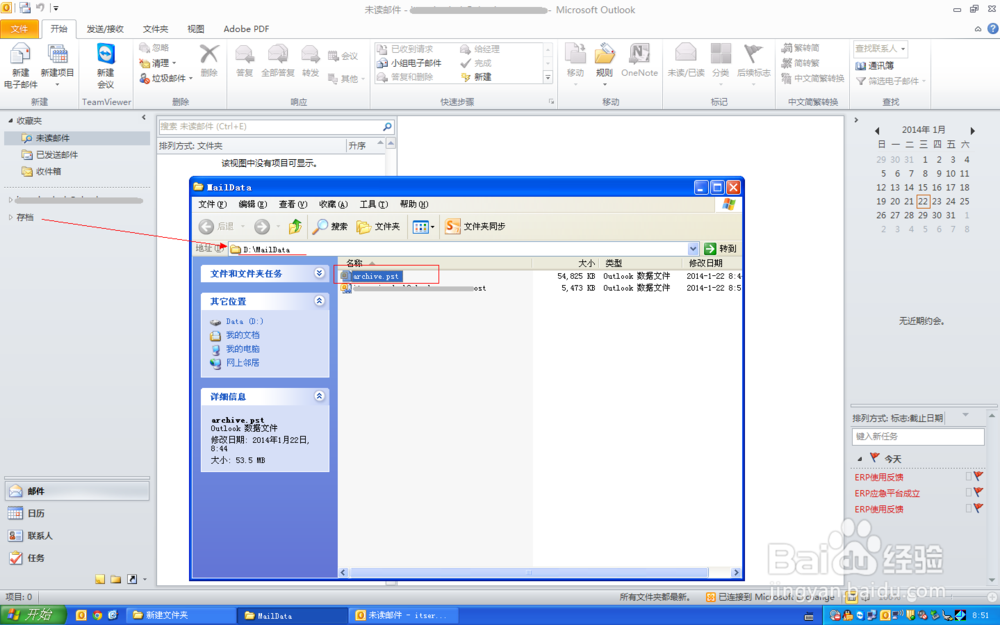The width and height of the screenshot is (1000, 625).
Task: Open Favorites (收藏) menu in MailData
Action: pyautogui.click(x=333, y=204)
